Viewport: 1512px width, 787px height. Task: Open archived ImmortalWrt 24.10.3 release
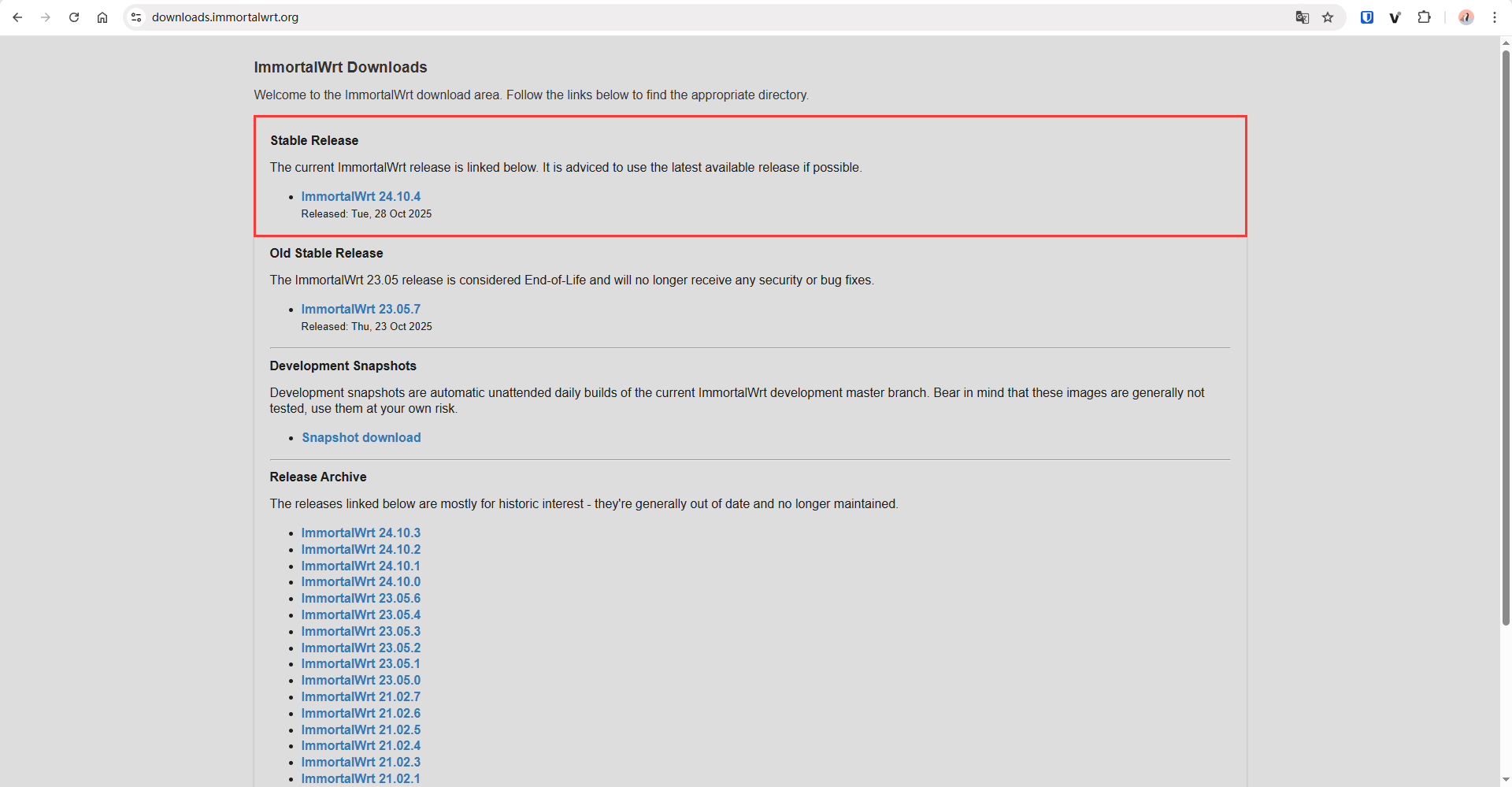click(361, 533)
